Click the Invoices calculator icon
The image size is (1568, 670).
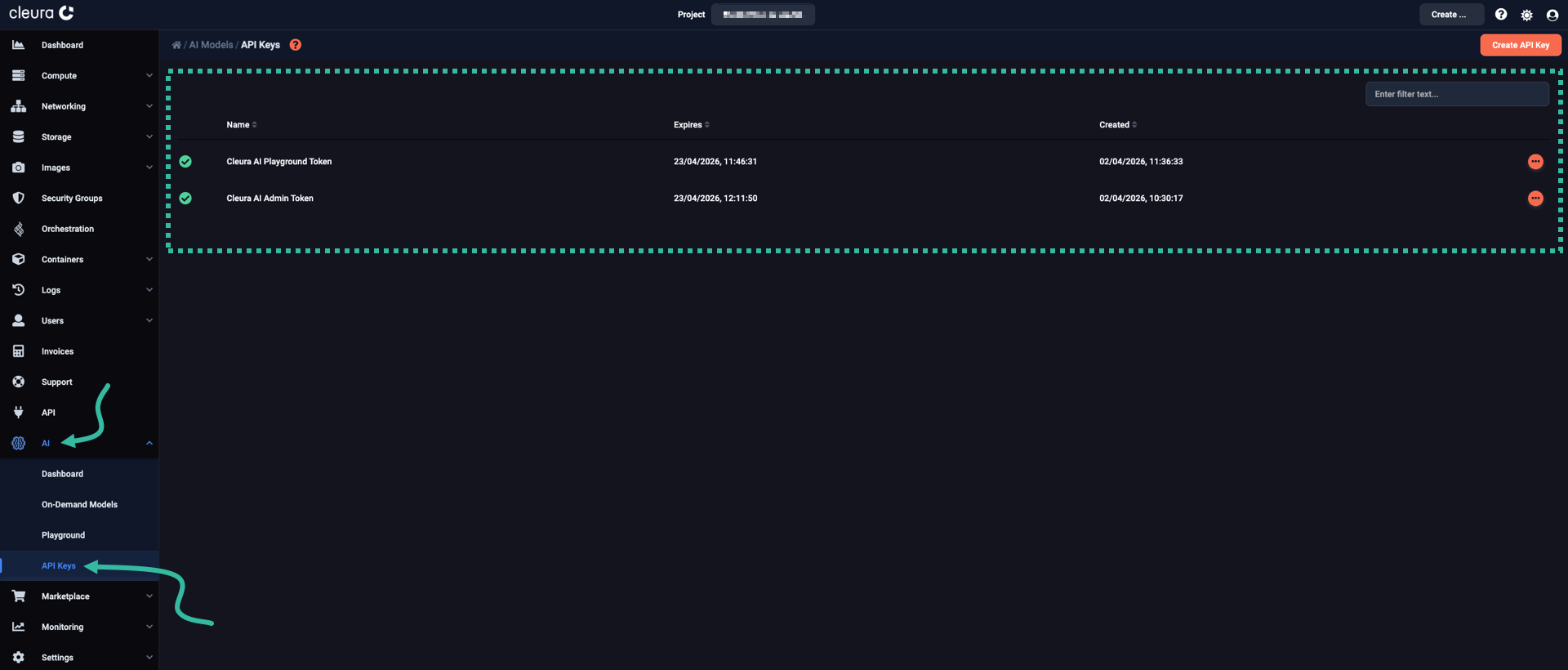pyautogui.click(x=18, y=351)
